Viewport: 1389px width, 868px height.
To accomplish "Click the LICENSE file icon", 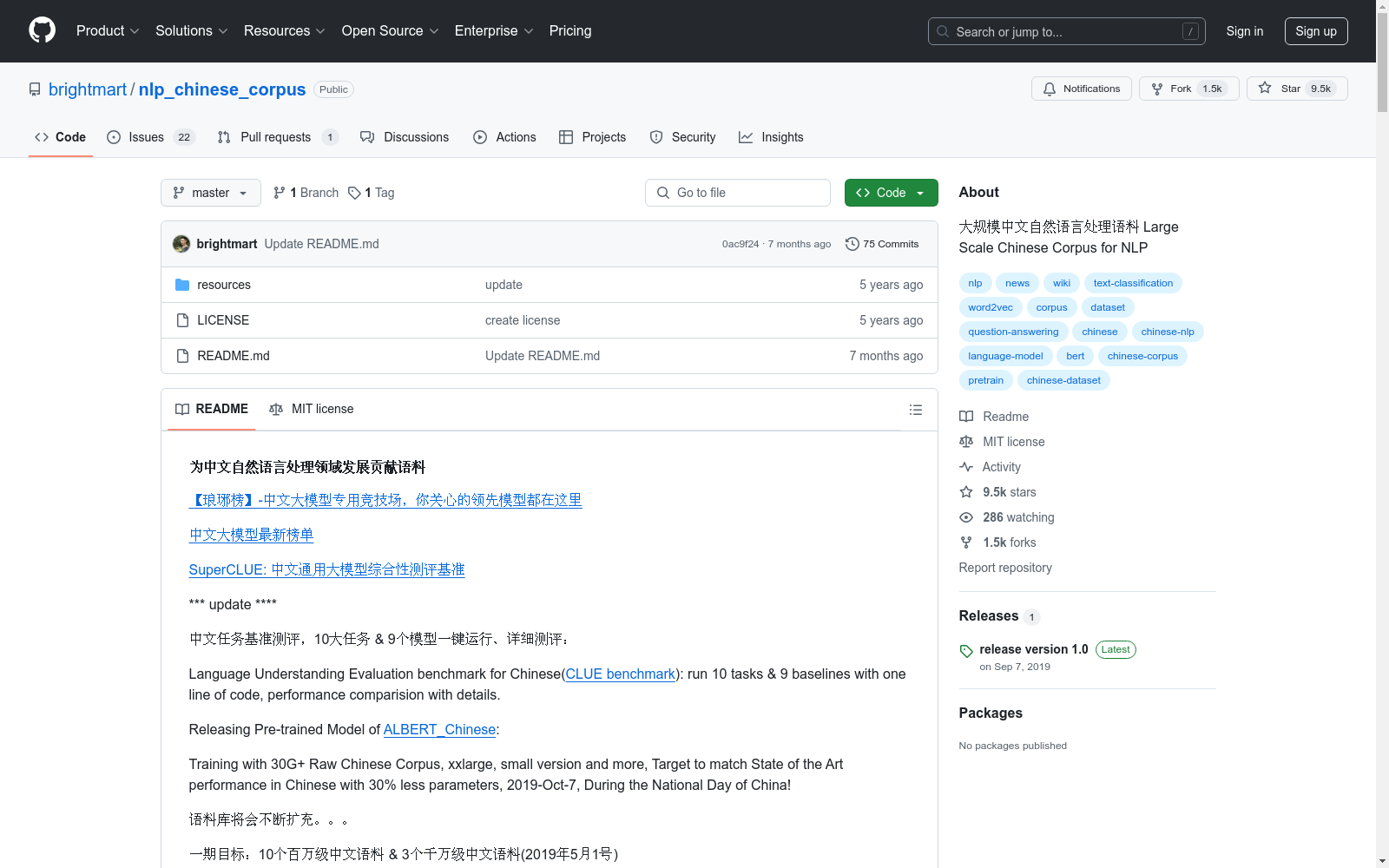I will pyautogui.click(x=182, y=320).
